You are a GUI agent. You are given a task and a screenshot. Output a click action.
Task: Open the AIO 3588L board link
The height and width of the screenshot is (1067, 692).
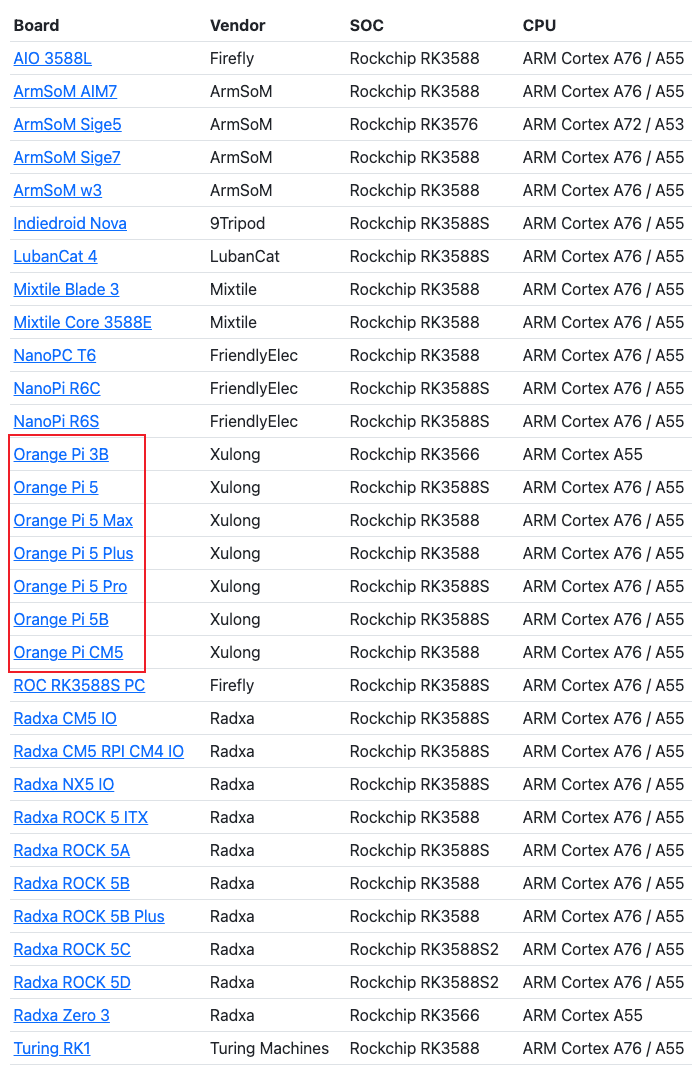click(52, 59)
